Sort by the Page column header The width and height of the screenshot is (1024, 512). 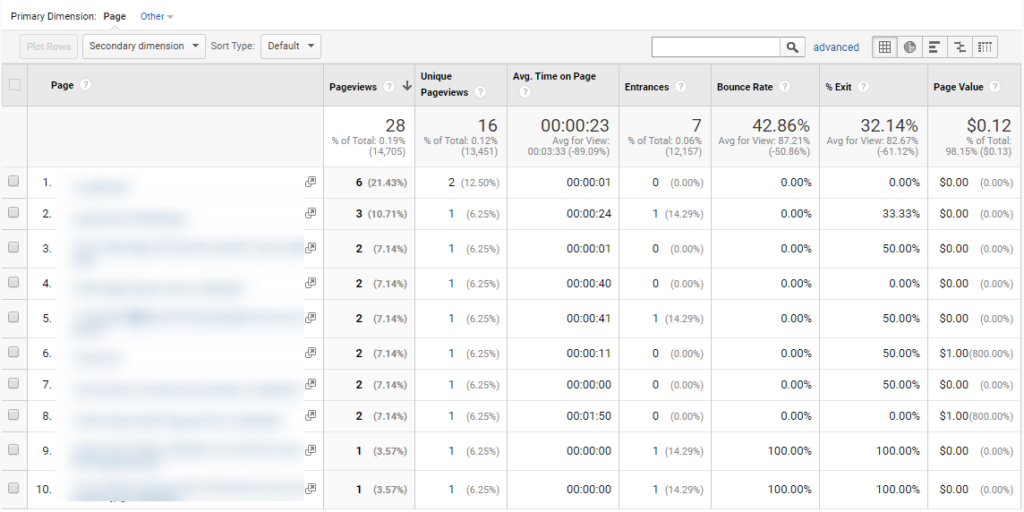(62, 85)
